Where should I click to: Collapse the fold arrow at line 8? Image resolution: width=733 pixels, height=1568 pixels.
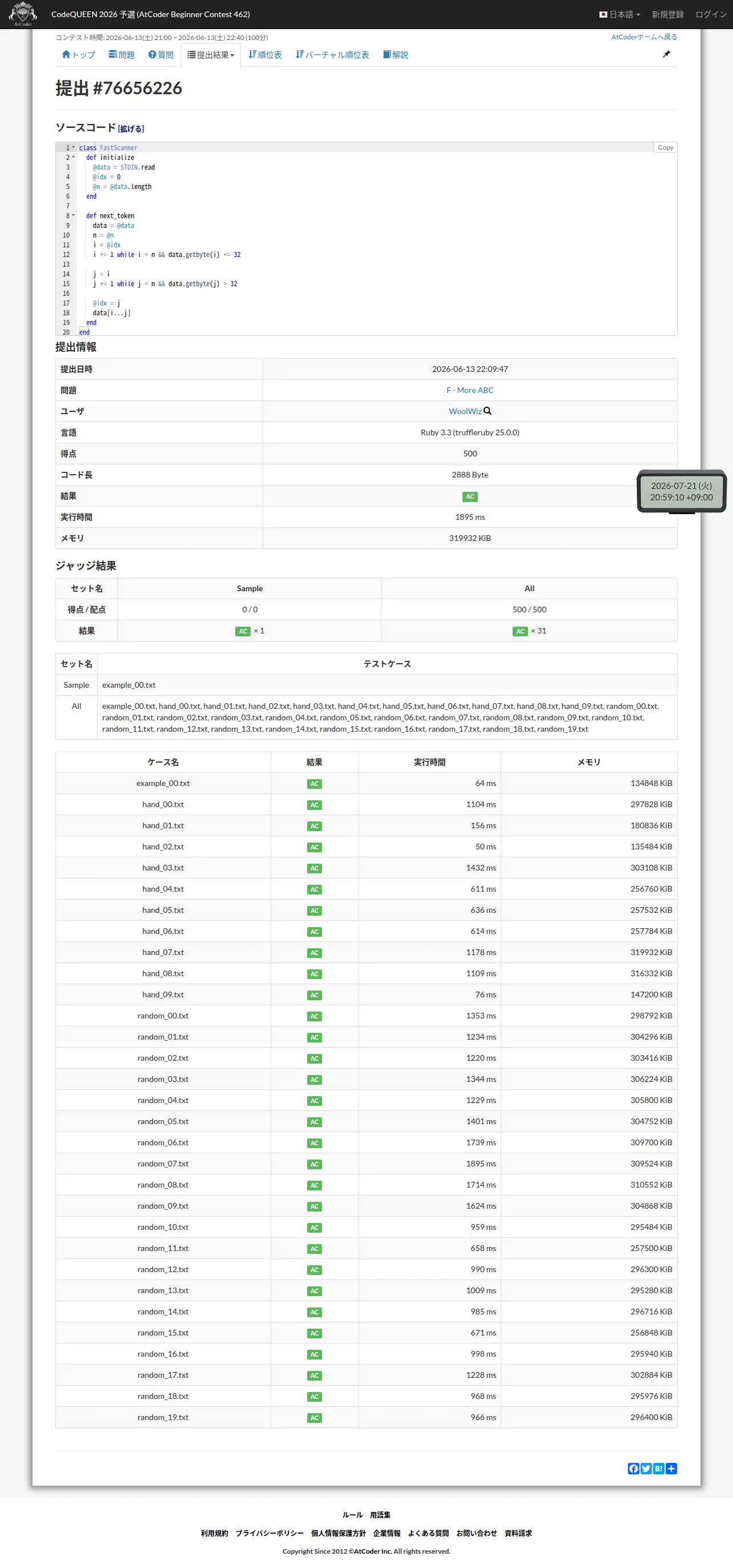tap(74, 215)
